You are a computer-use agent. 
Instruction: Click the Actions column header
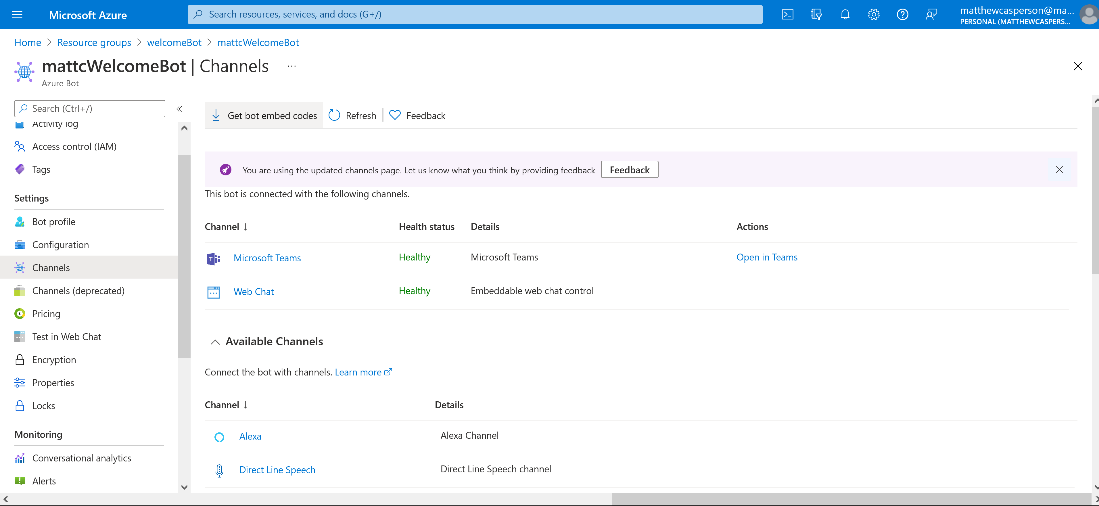[752, 226]
